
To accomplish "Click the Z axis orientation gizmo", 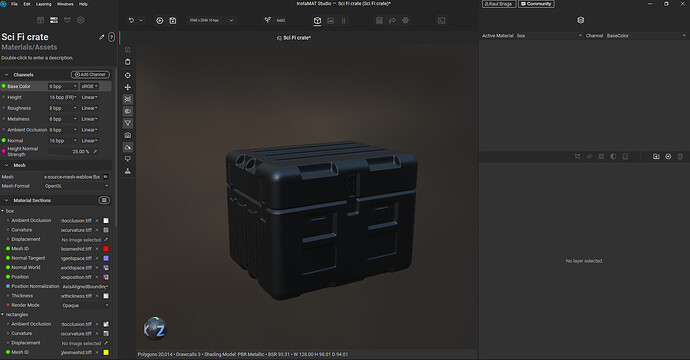I will click(155, 329).
